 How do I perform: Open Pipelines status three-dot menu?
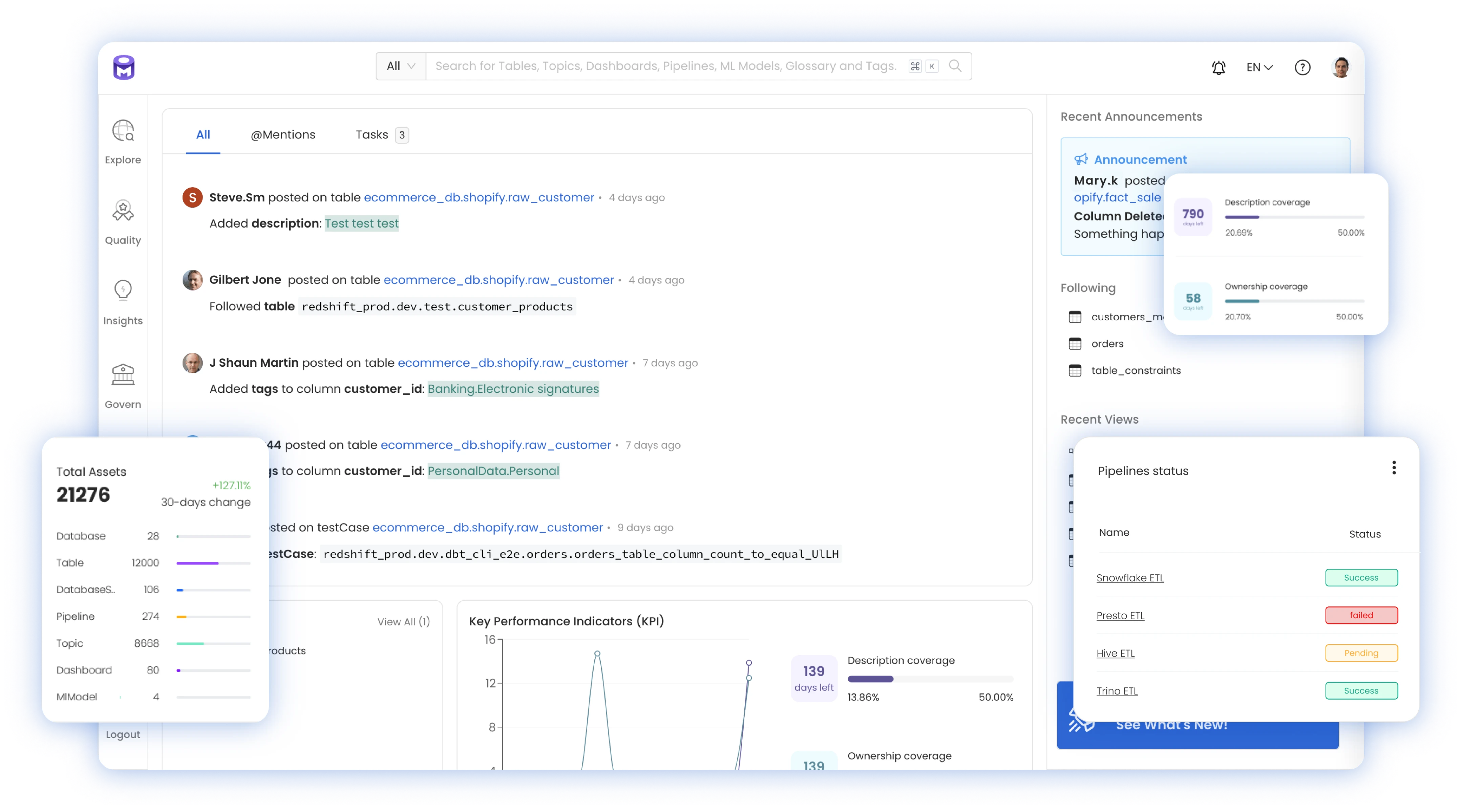point(1394,467)
